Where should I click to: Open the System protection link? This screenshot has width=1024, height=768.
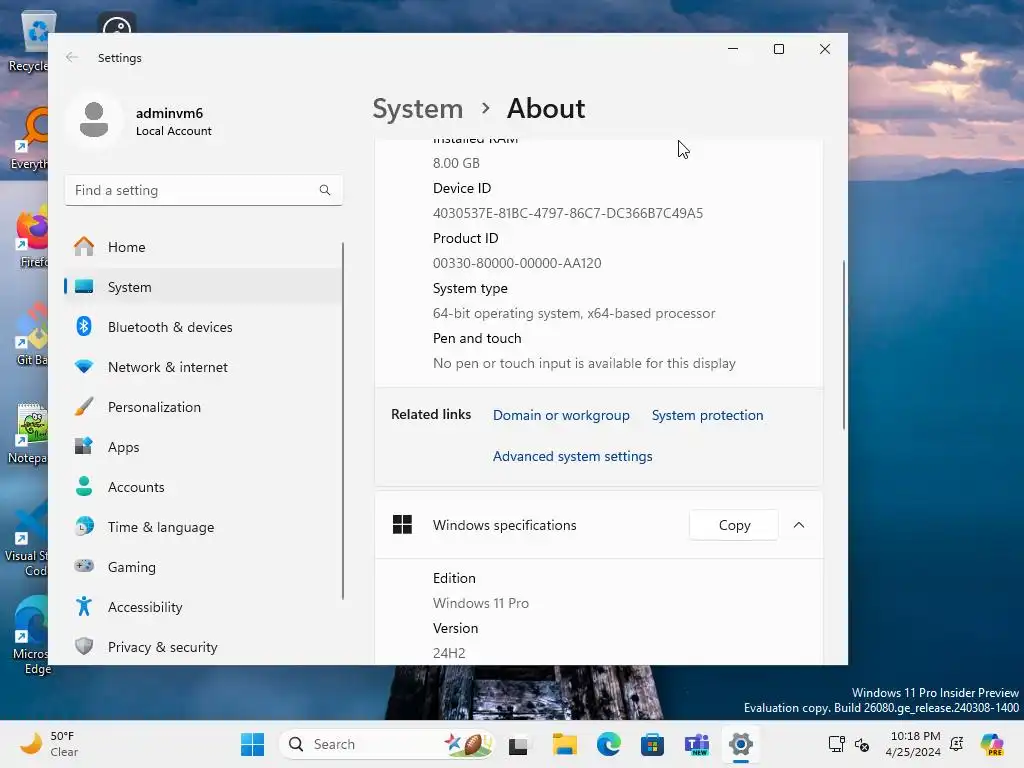[707, 415]
